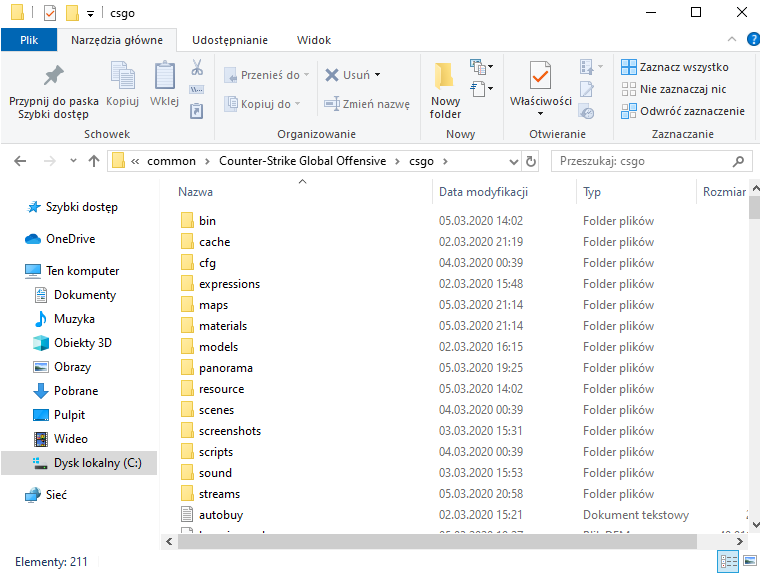Sort by Data modyfikacji column header
This screenshot has width=760, height=574.
pos(483,192)
